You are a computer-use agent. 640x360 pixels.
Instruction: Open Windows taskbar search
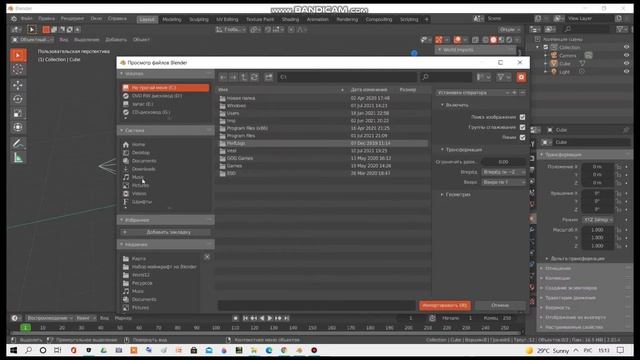[x=28, y=350]
